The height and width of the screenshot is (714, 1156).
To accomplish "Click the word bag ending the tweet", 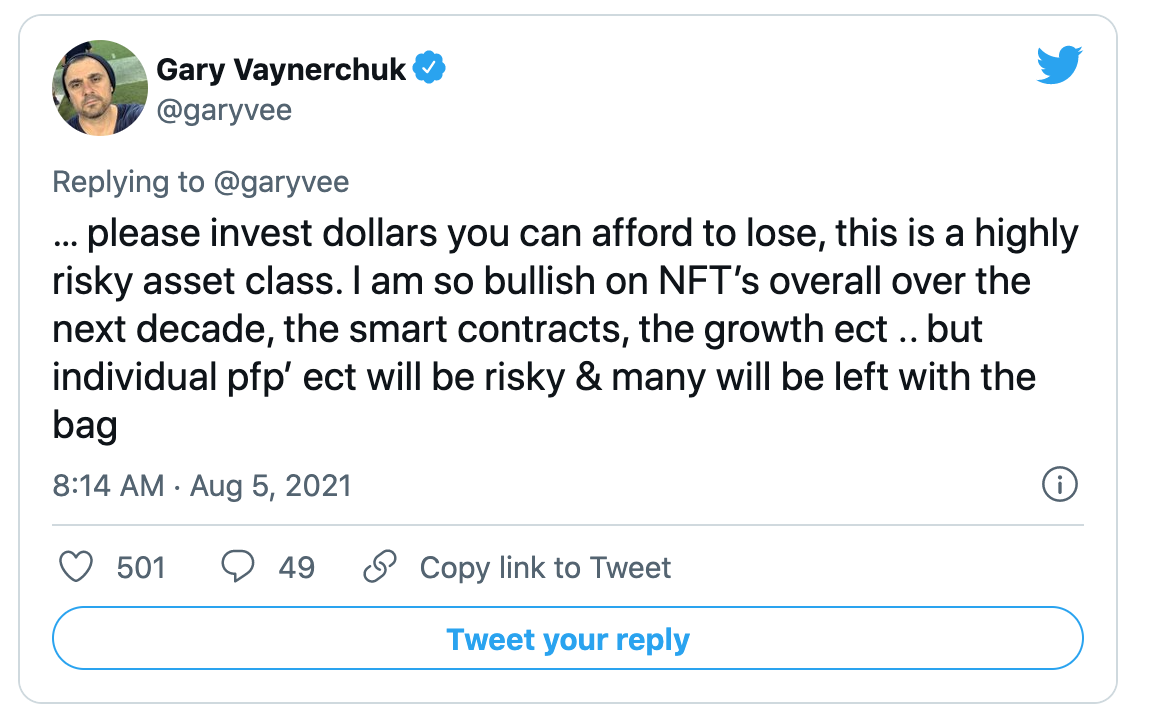I will 85,426.
